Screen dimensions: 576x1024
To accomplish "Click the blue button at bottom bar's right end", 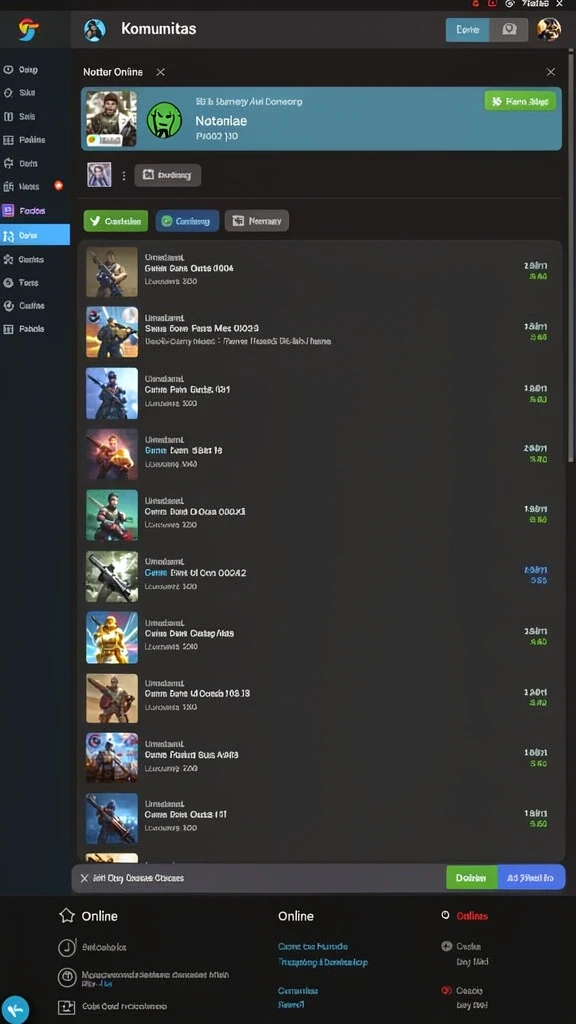I will pos(531,878).
